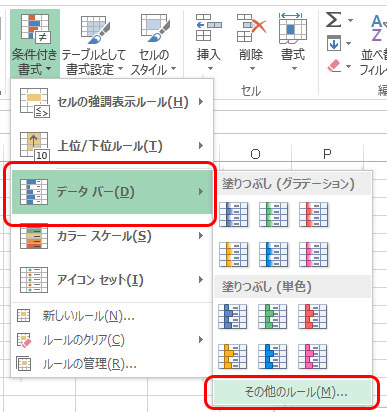Apply green solid fill data bar
Image resolution: width=387 pixels, height=412 pixels.
tap(273, 316)
